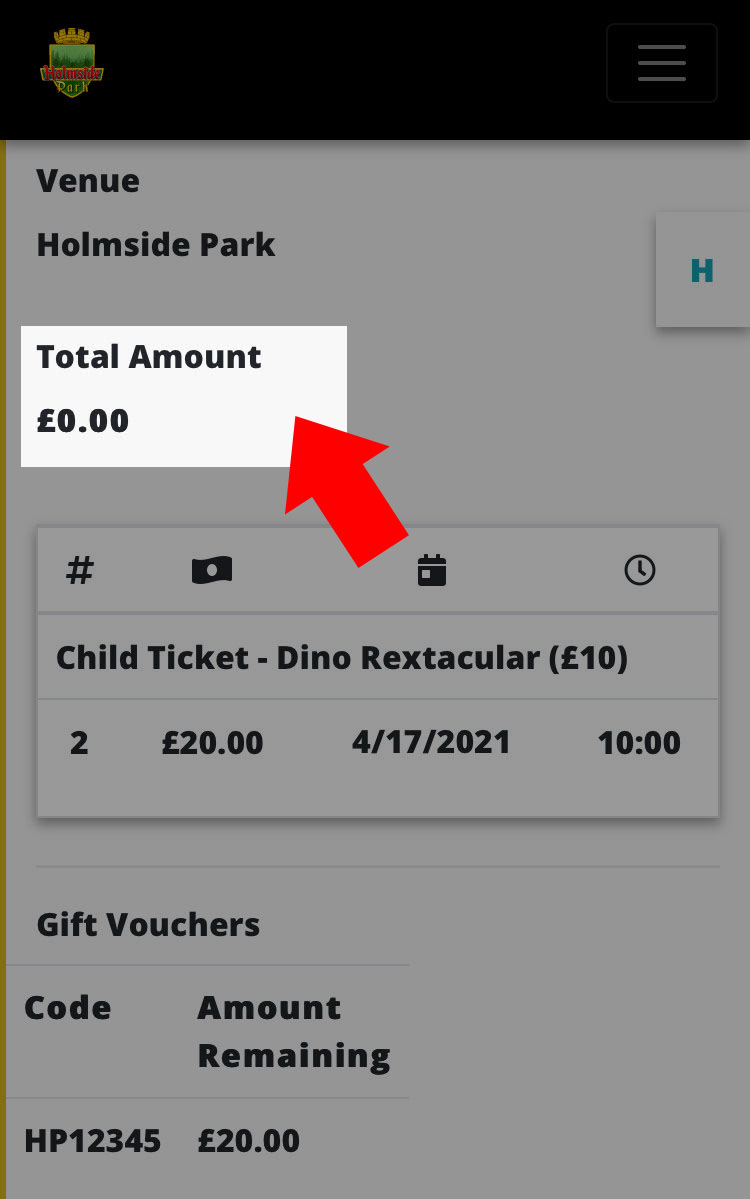The height and width of the screenshot is (1199, 750).
Task: Click the calendar date column icon
Action: click(x=432, y=570)
